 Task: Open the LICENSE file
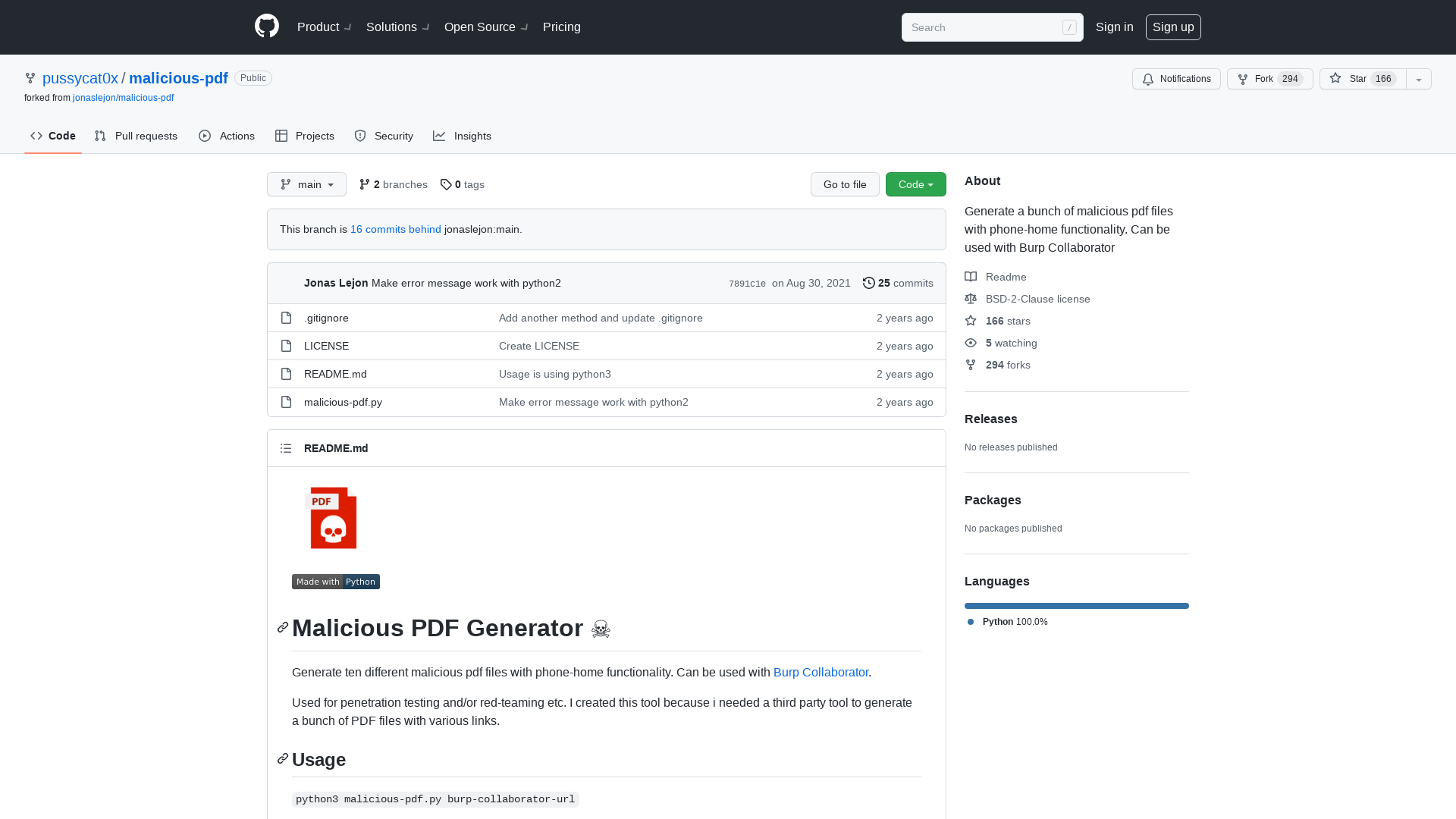326,346
